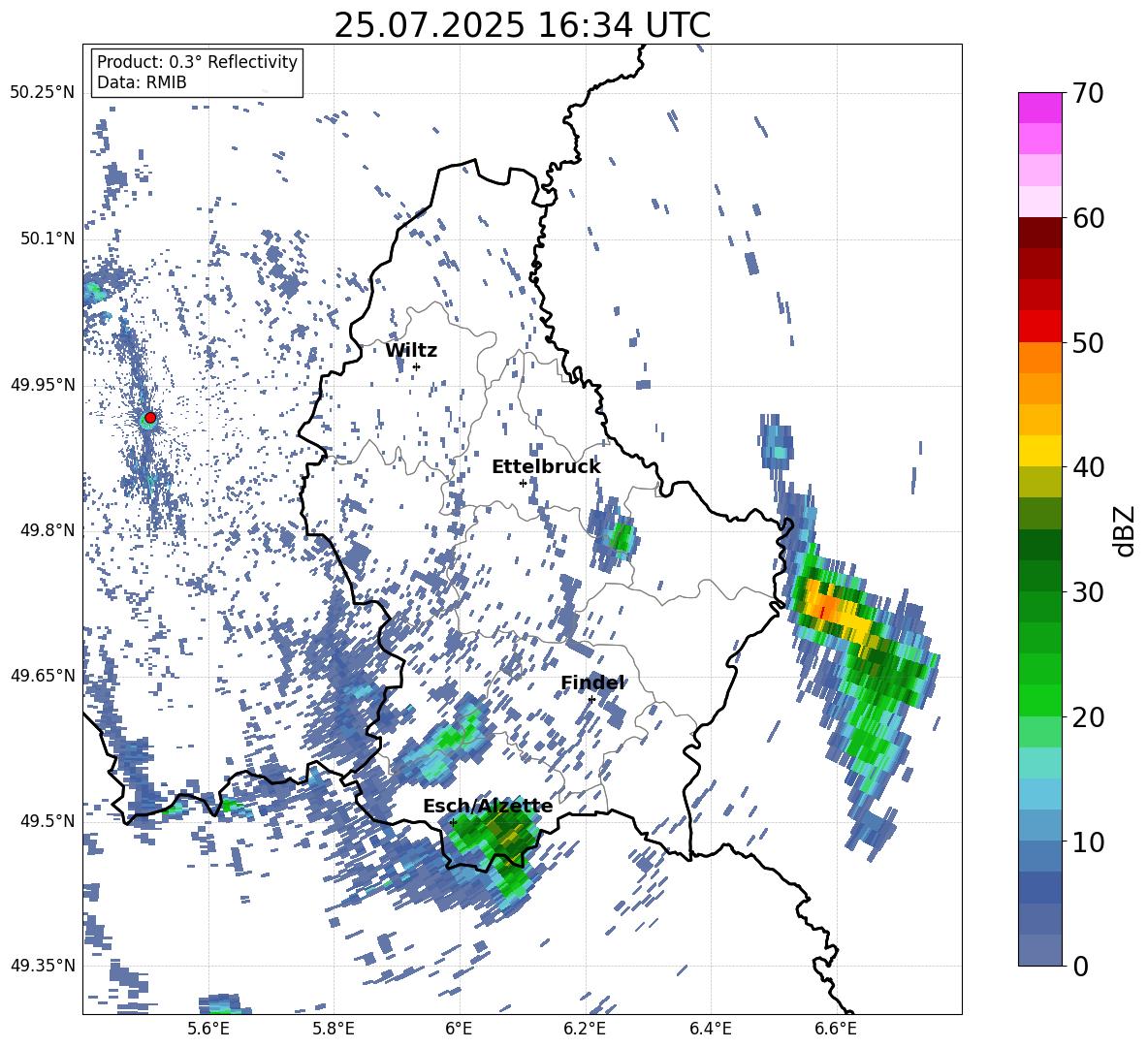Click the 49.65°N latitude label
The width and height of the screenshot is (1148, 1048).
coord(43,675)
